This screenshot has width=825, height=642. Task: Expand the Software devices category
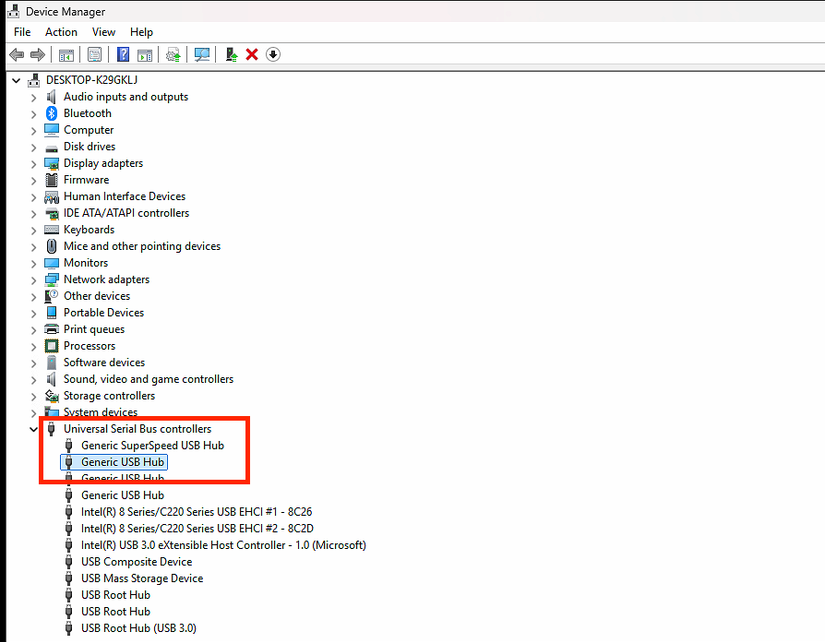point(34,363)
